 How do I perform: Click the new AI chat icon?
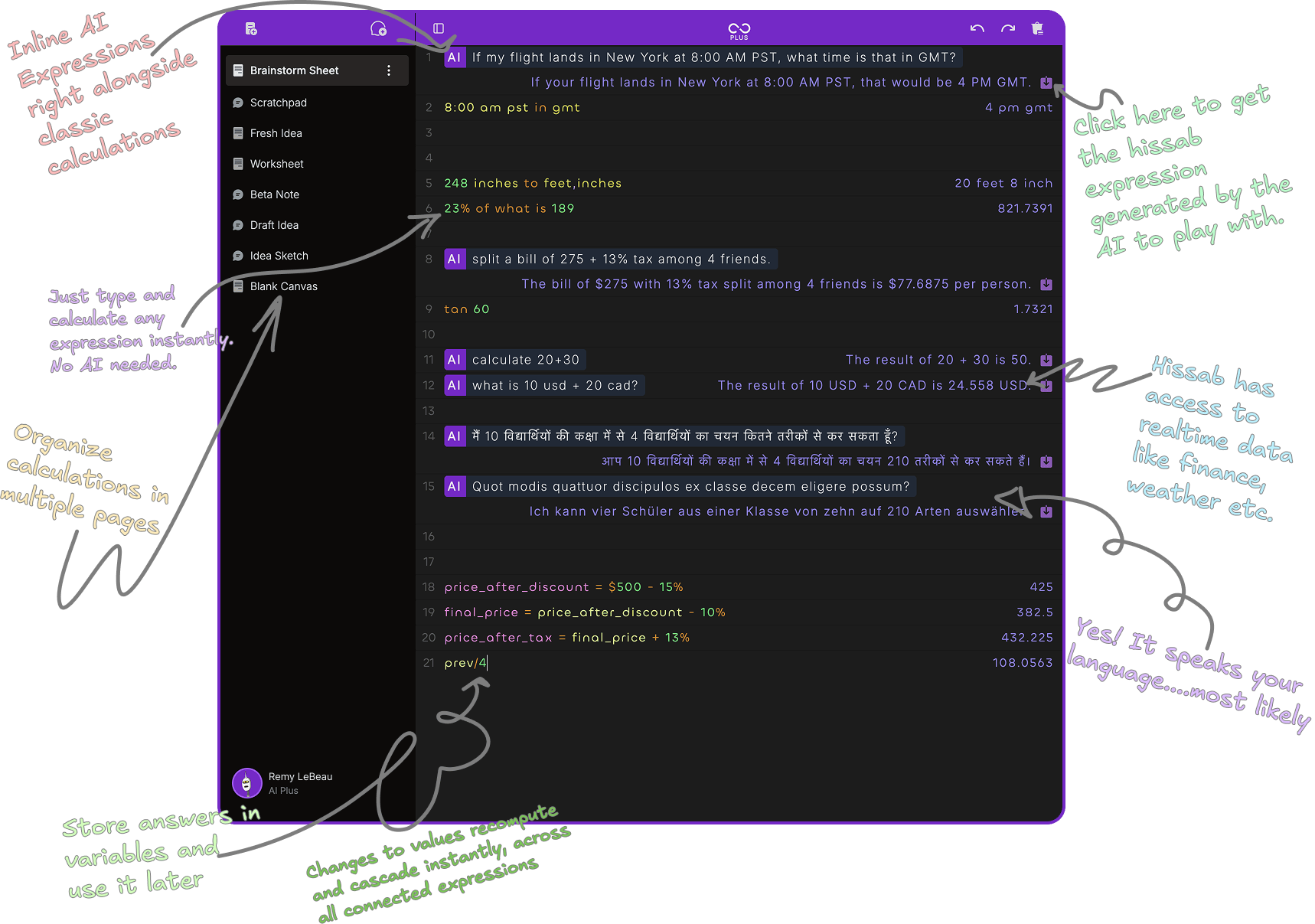tap(378, 29)
